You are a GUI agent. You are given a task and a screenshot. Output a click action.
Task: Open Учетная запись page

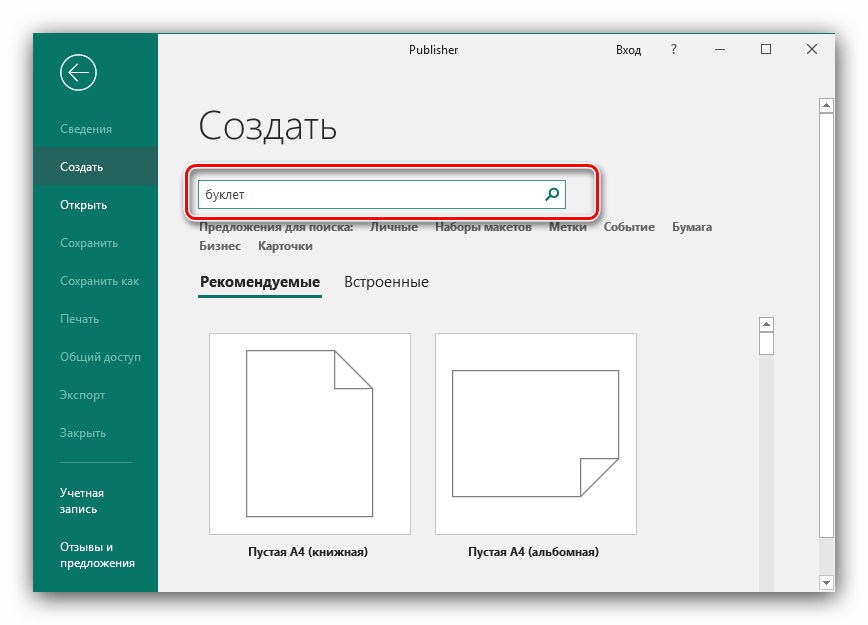click(82, 501)
